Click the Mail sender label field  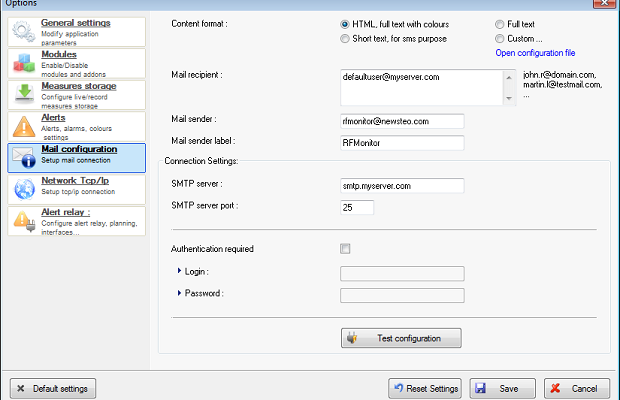click(402, 143)
